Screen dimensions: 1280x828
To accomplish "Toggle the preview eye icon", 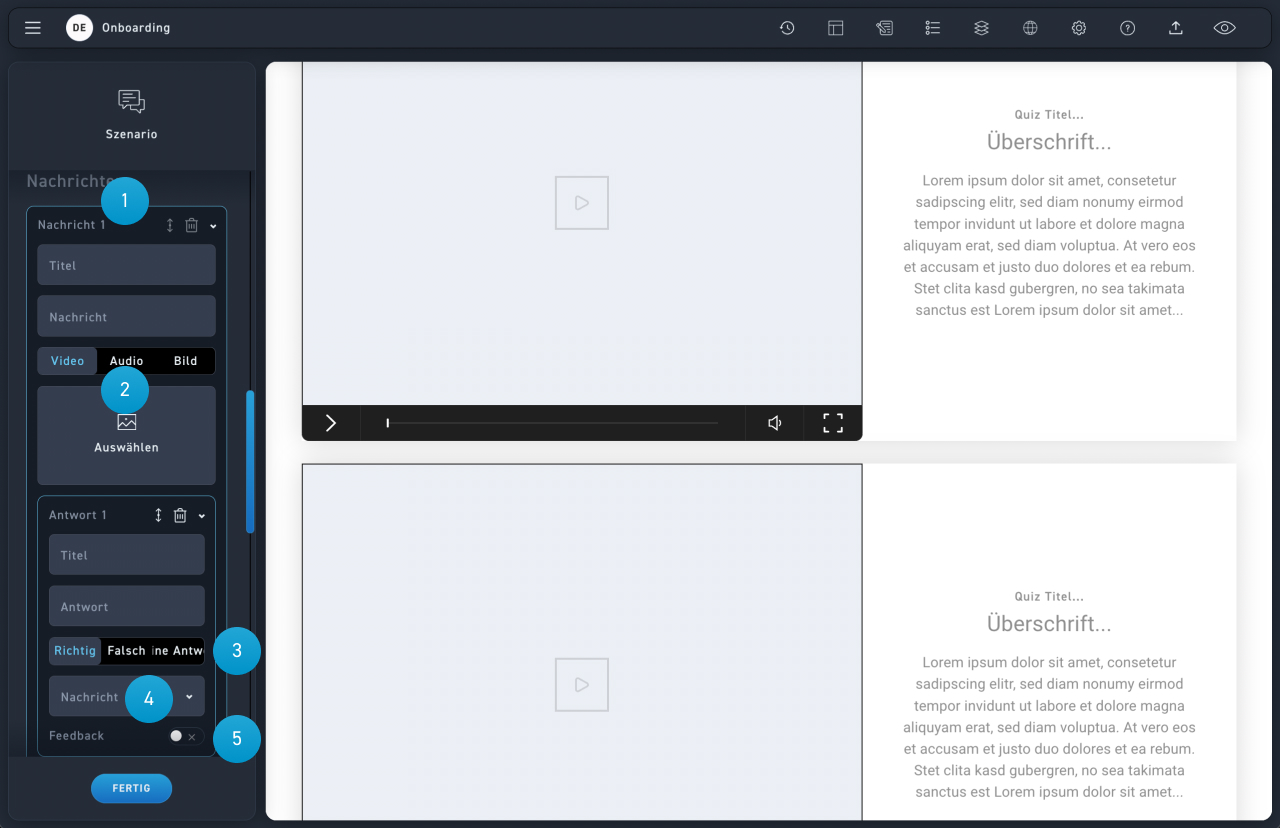I will point(1224,28).
